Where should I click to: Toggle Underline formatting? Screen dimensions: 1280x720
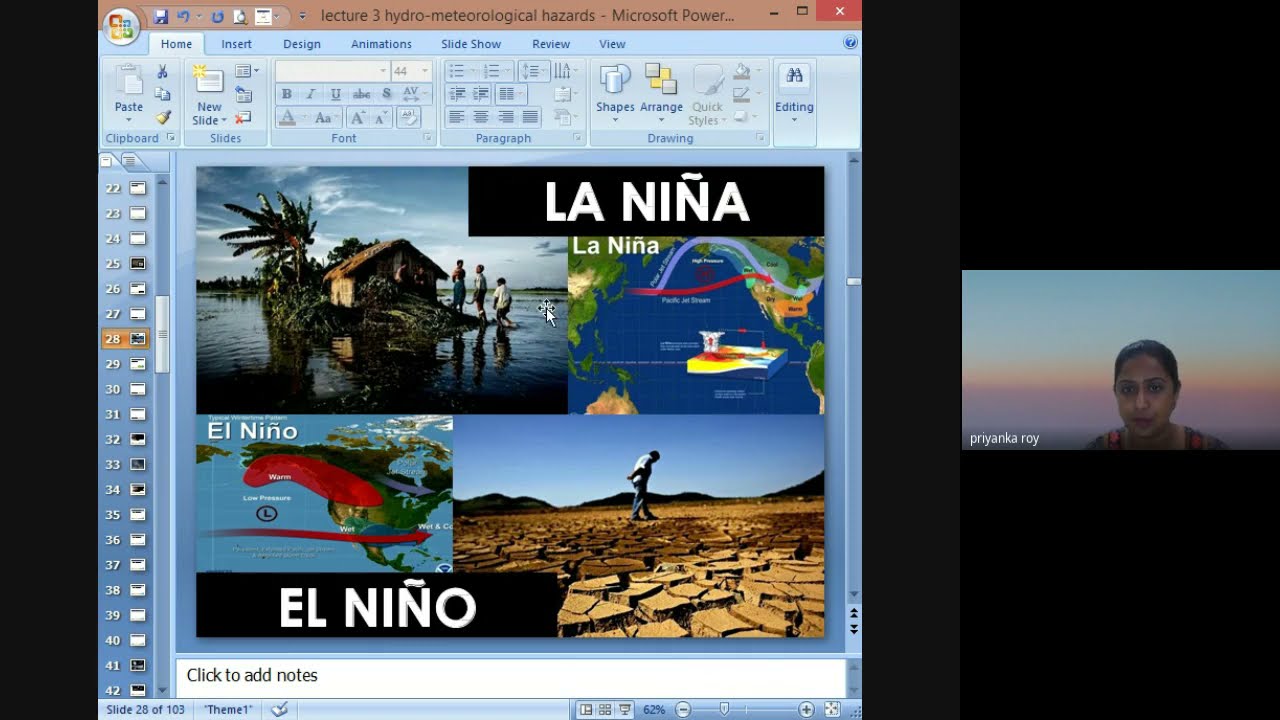(x=335, y=94)
